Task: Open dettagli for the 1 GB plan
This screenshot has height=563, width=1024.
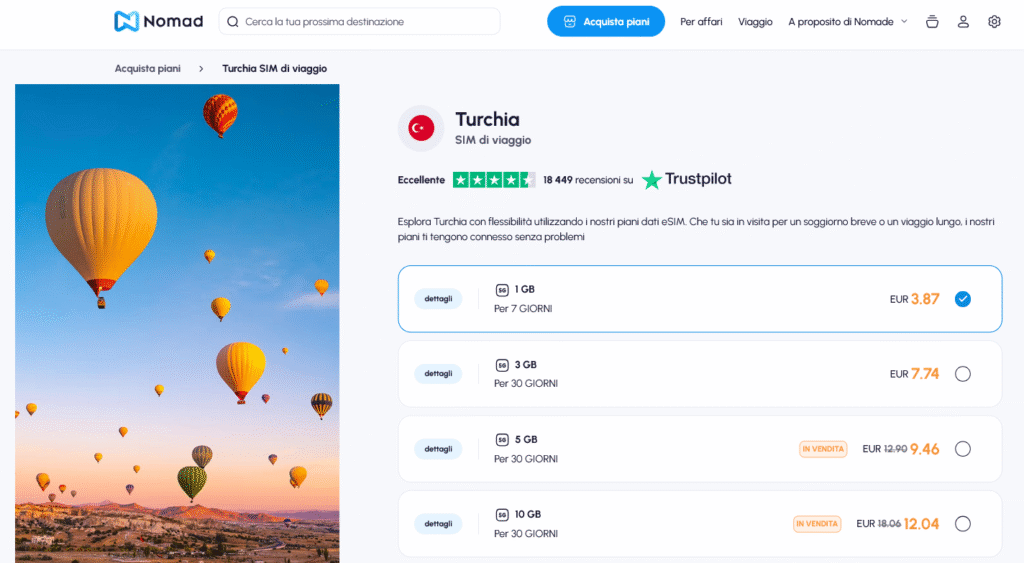Action: point(438,299)
